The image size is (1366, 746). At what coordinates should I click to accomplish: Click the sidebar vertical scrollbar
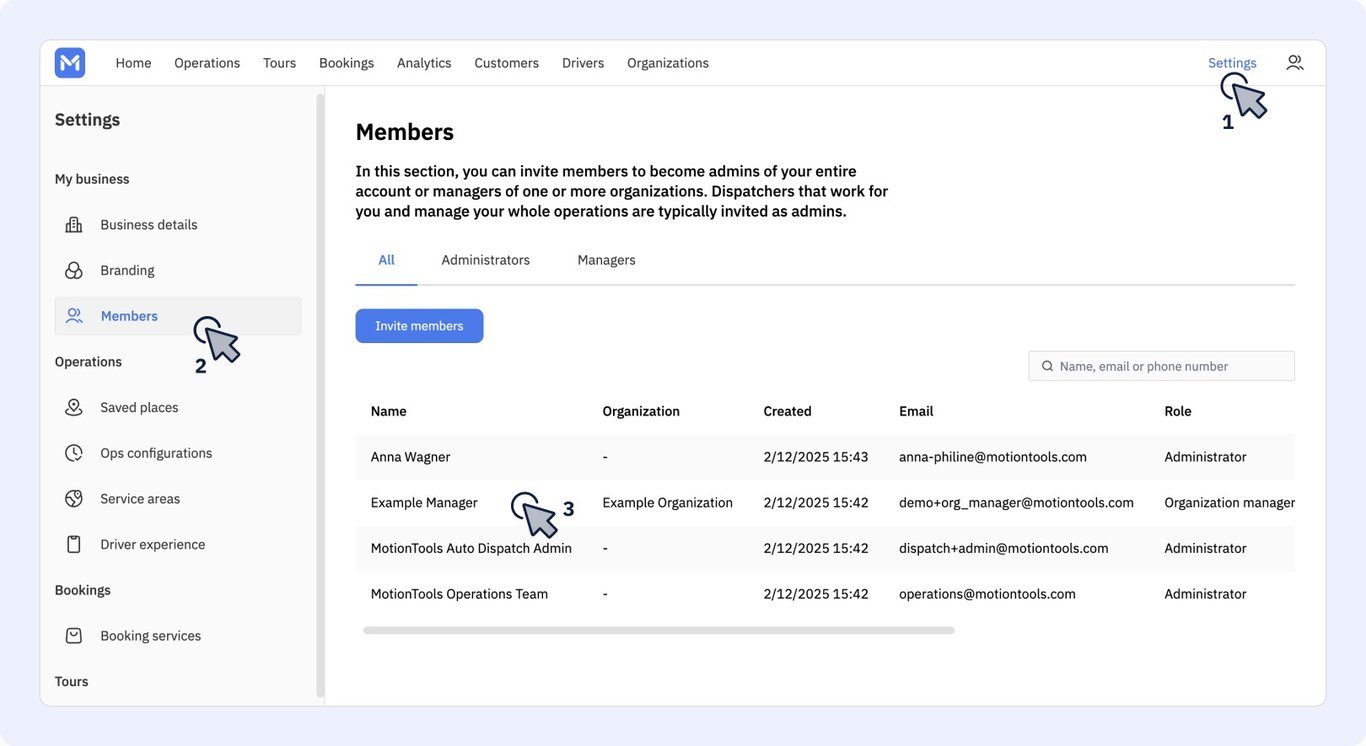(x=320, y=395)
